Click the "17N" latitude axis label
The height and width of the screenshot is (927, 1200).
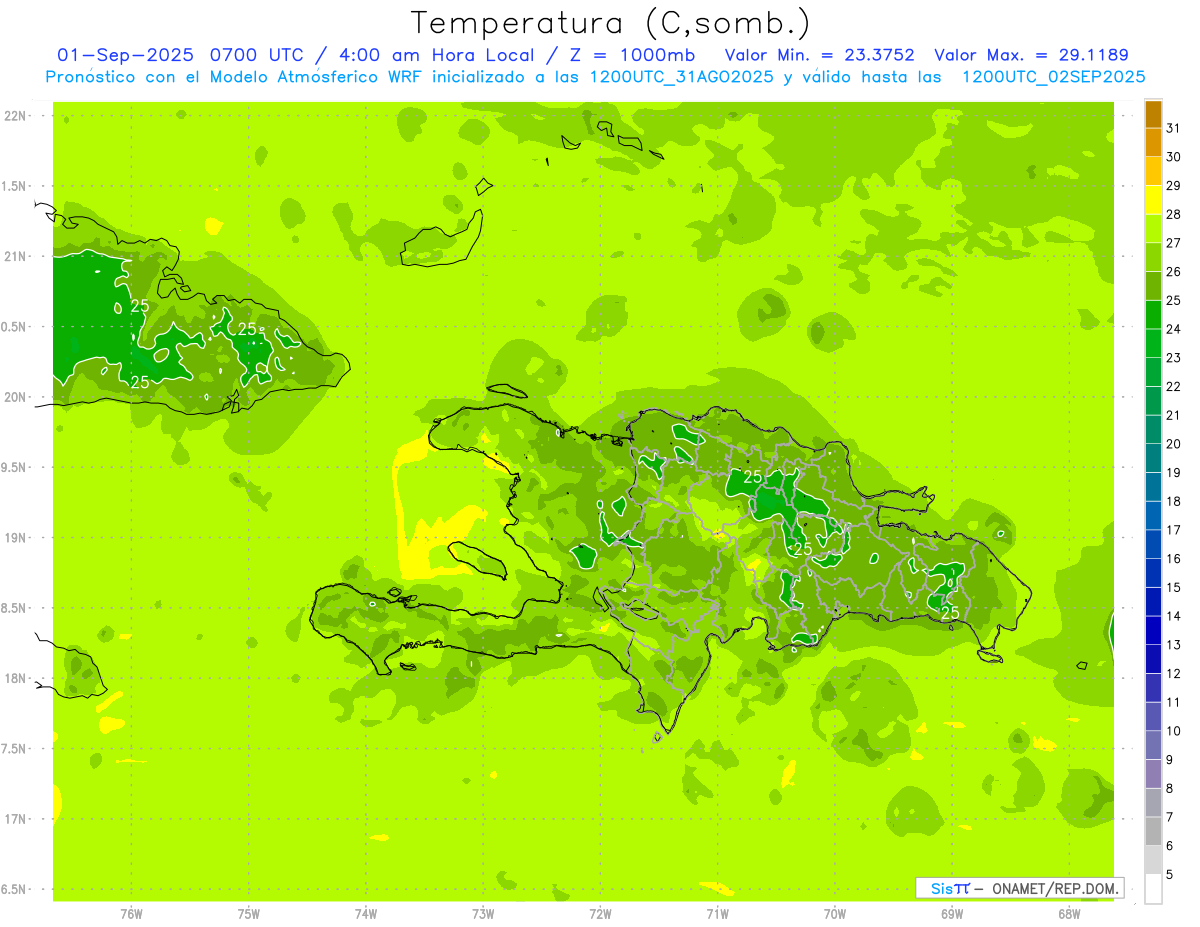(17, 819)
